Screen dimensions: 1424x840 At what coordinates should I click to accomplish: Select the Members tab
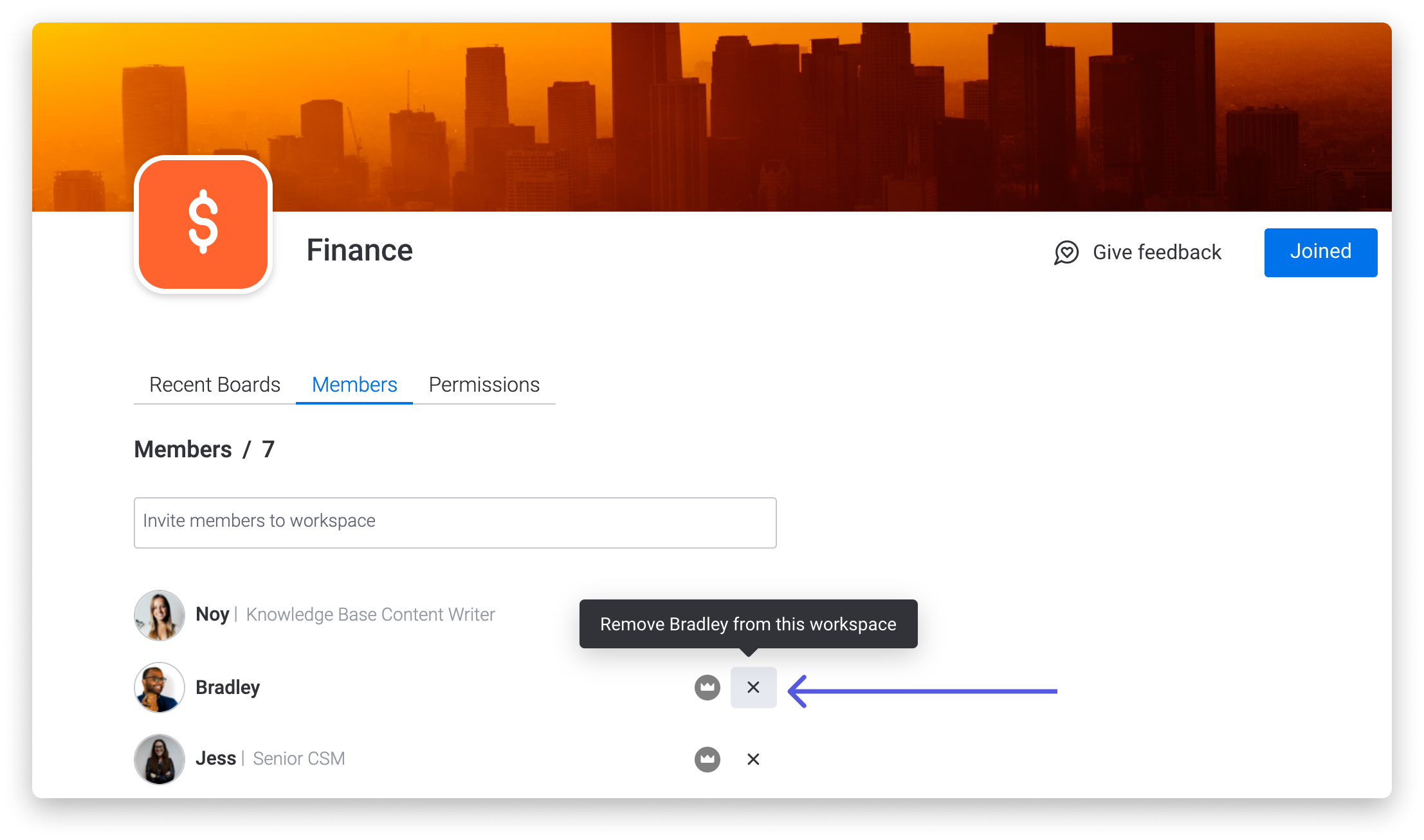point(354,384)
